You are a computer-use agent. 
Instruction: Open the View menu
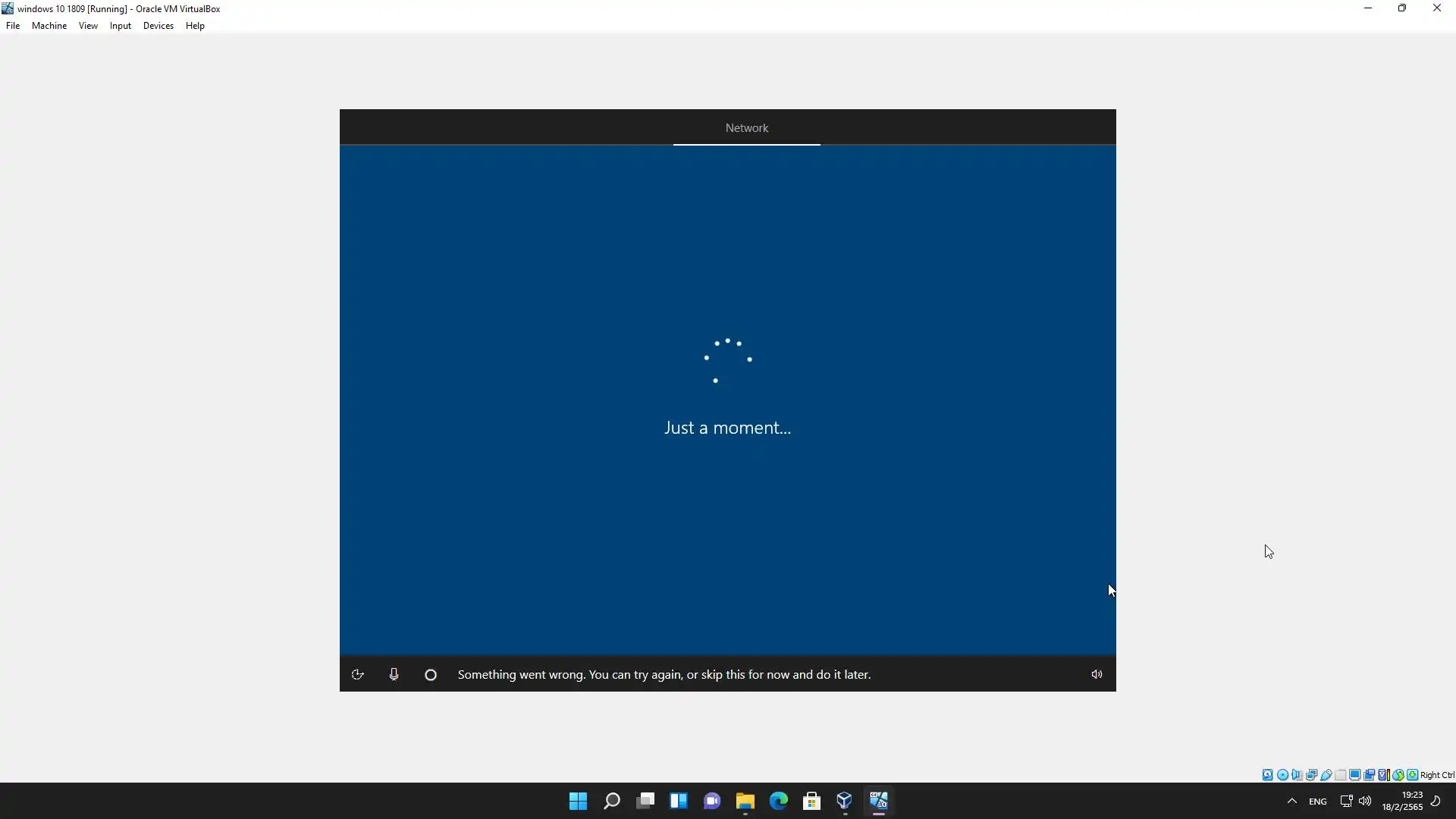coord(88,26)
